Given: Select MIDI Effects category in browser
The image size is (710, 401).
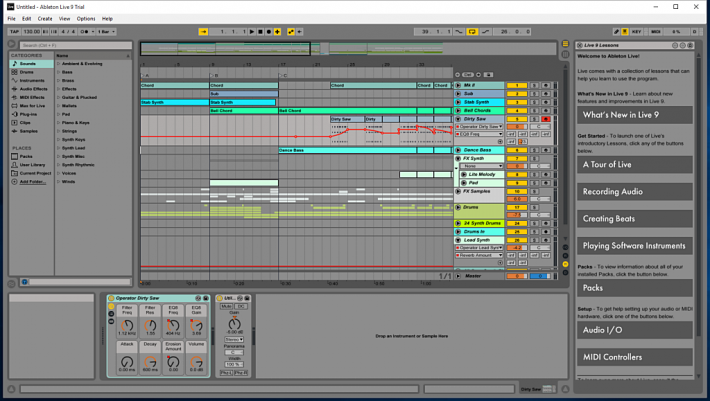Looking at the screenshot, I should click(32, 97).
